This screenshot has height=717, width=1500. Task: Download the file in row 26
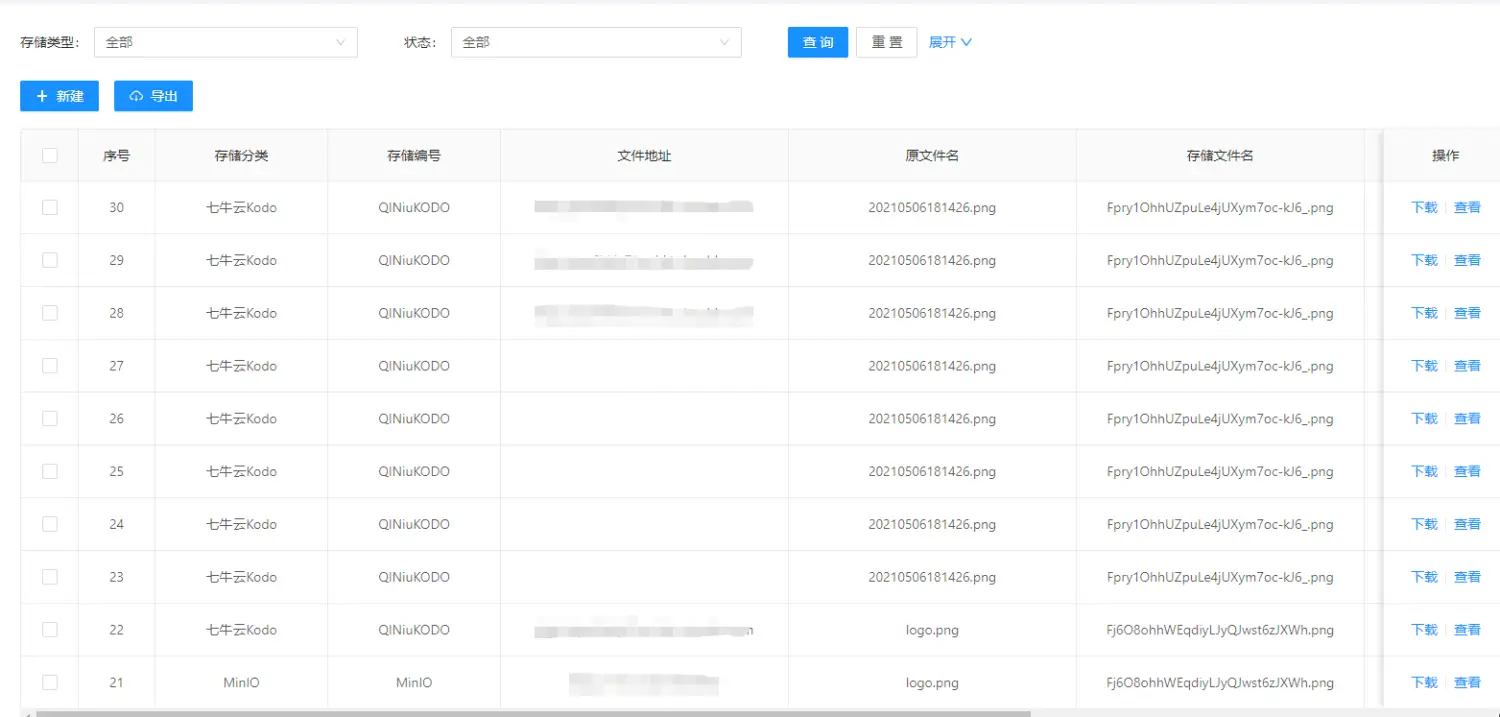pyautogui.click(x=1424, y=418)
